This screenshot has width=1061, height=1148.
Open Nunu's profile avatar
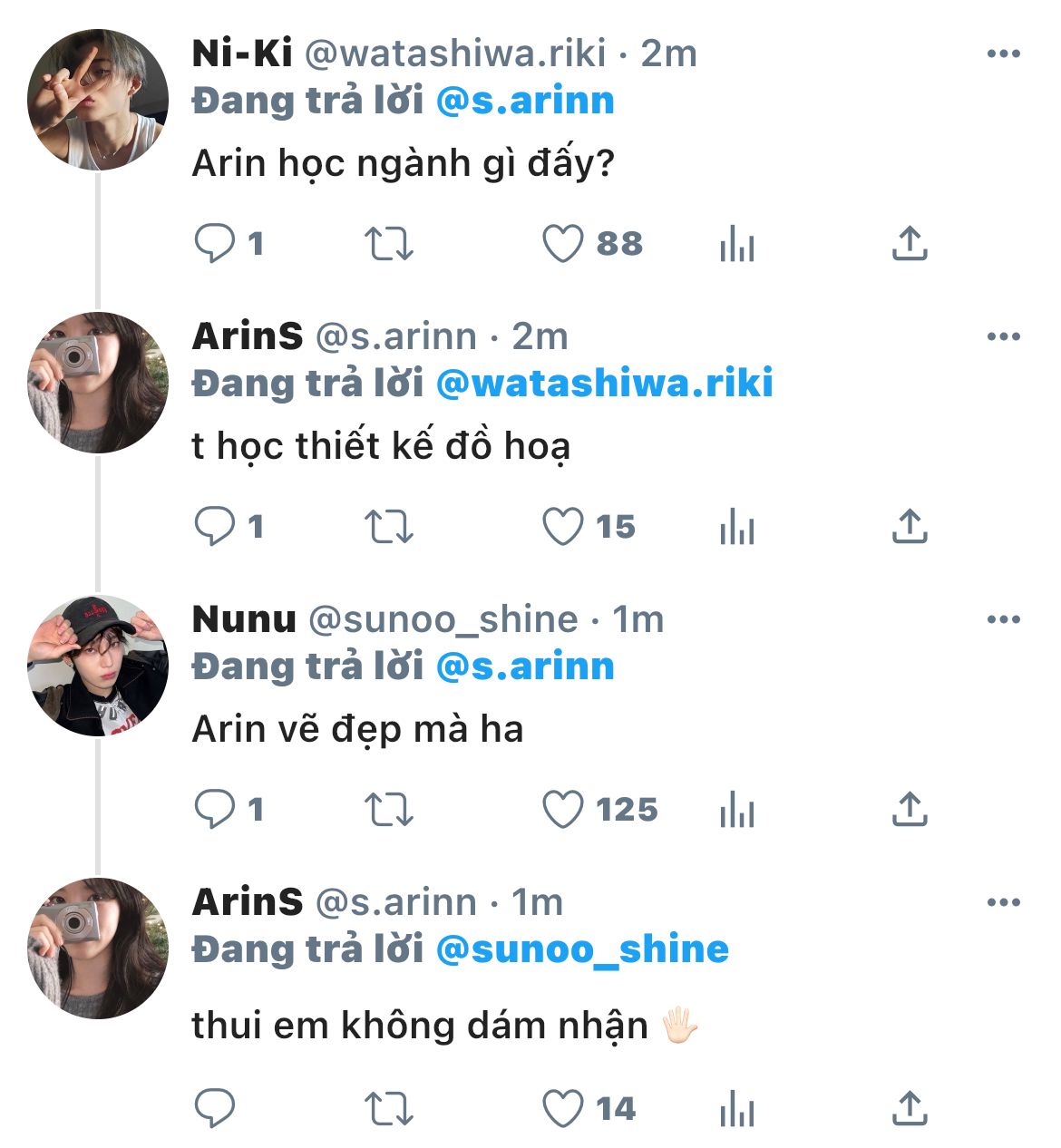coord(98,666)
